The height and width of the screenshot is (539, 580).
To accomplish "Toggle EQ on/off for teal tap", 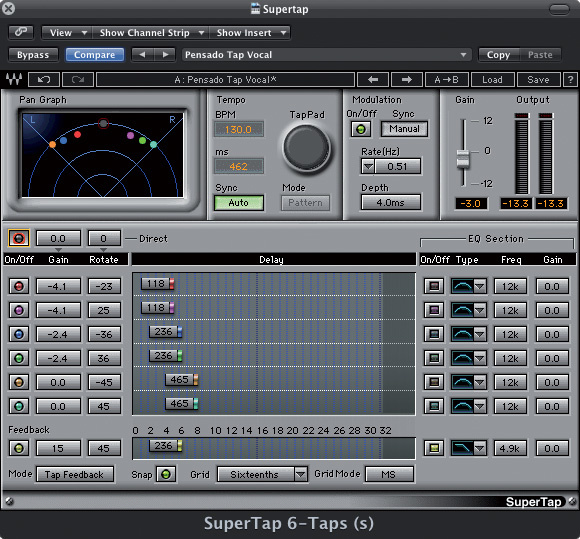I will pyautogui.click(x=434, y=406).
